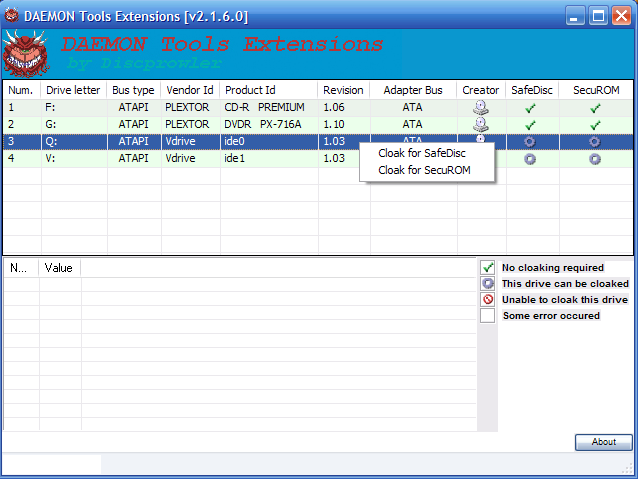Image resolution: width=638 pixels, height=479 pixels.
Task: Click the 'Some error occured' blank legend icon
Action: pyautogui.click(x=487, y=315)
